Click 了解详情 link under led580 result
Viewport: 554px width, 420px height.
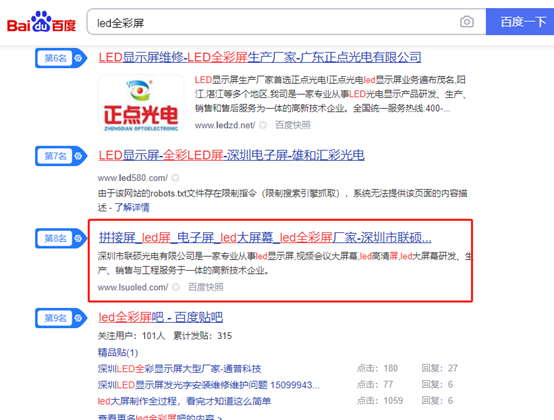coord(131,207)
